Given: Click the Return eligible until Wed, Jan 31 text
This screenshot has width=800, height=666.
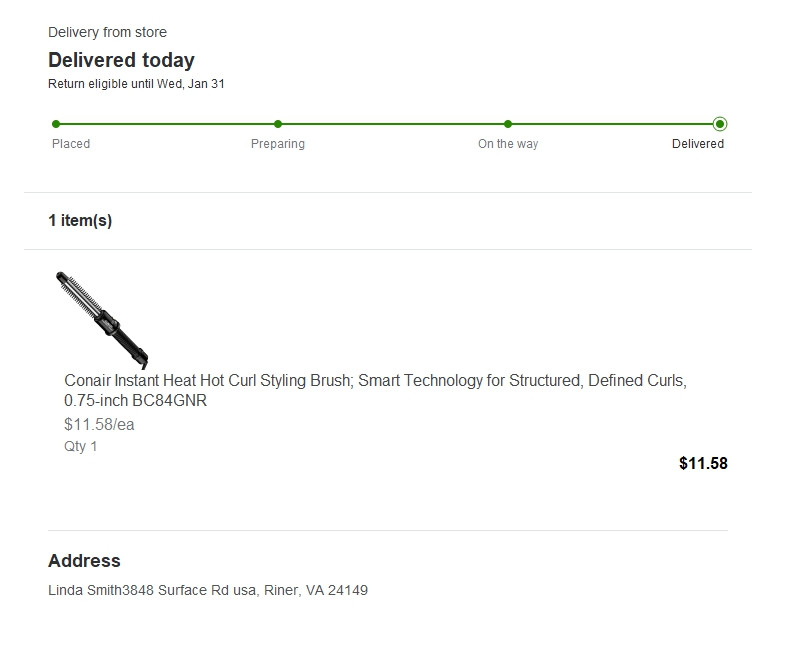Looking at the screenshot, I should point(136,84).
